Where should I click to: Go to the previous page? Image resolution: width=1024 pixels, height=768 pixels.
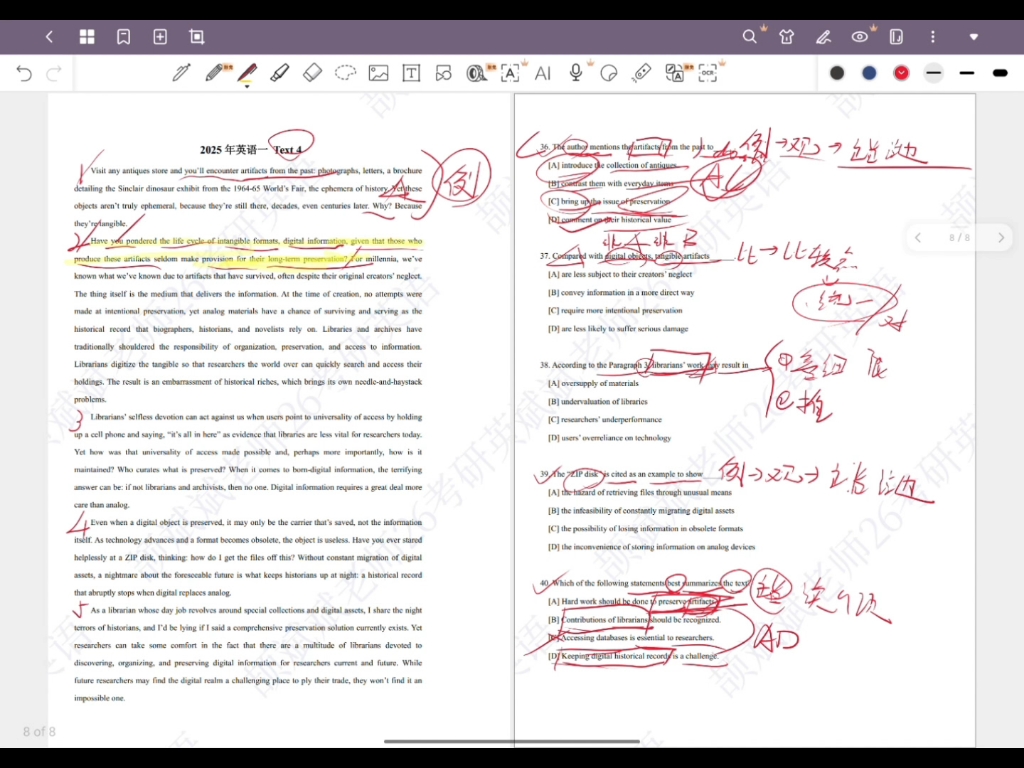point(918,238)
